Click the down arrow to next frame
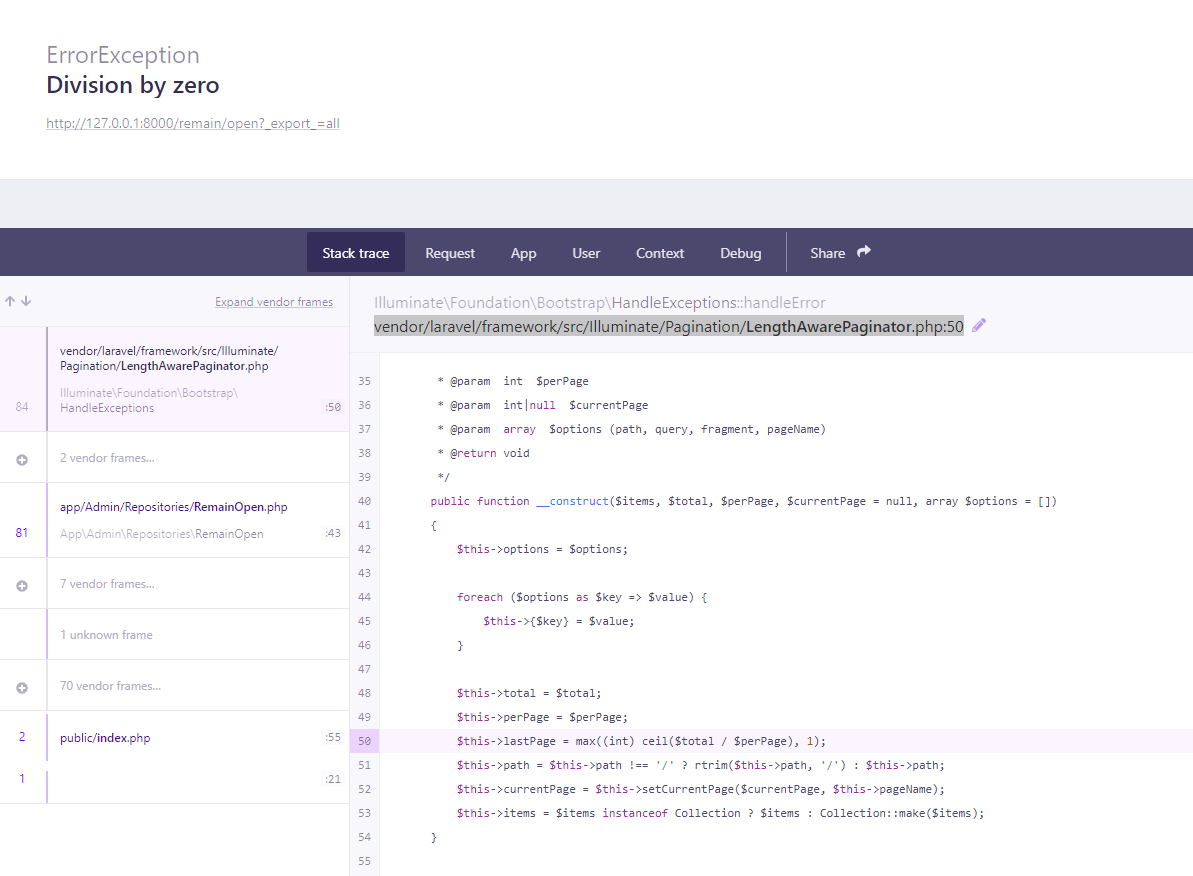The image size is (1193, 876). (26, 301)
